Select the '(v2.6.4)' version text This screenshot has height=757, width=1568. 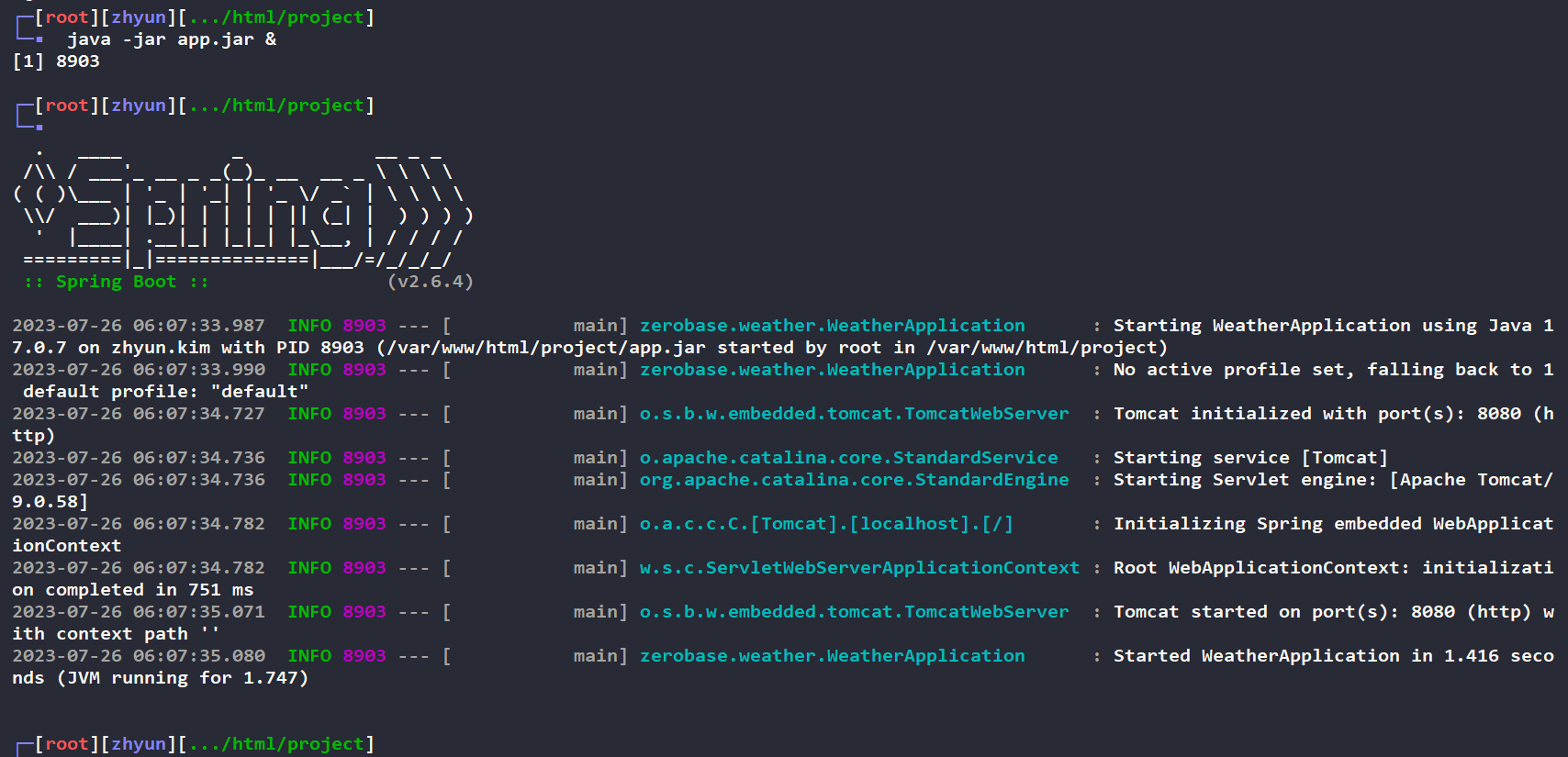[x=431, y=282]
